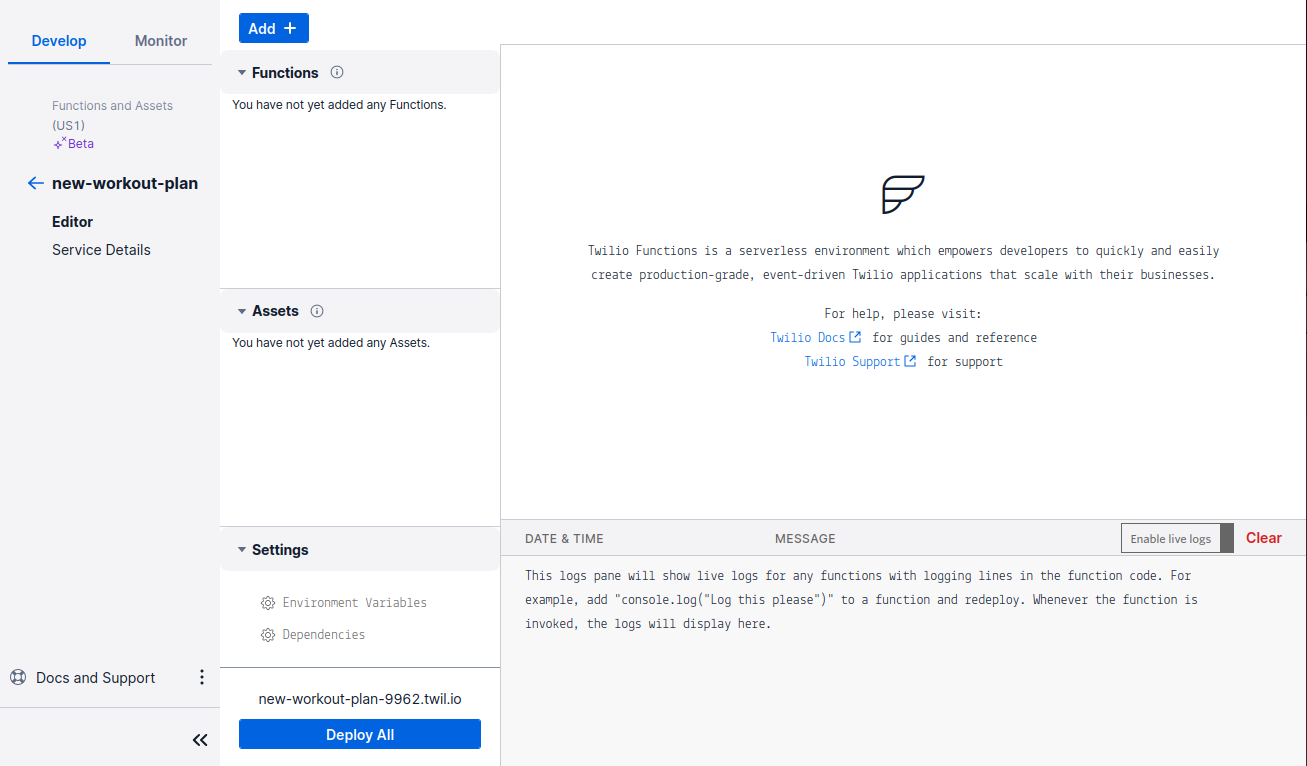Click the Environment Variables gear icon
The image size is (1307, 766).
point(268,603)
